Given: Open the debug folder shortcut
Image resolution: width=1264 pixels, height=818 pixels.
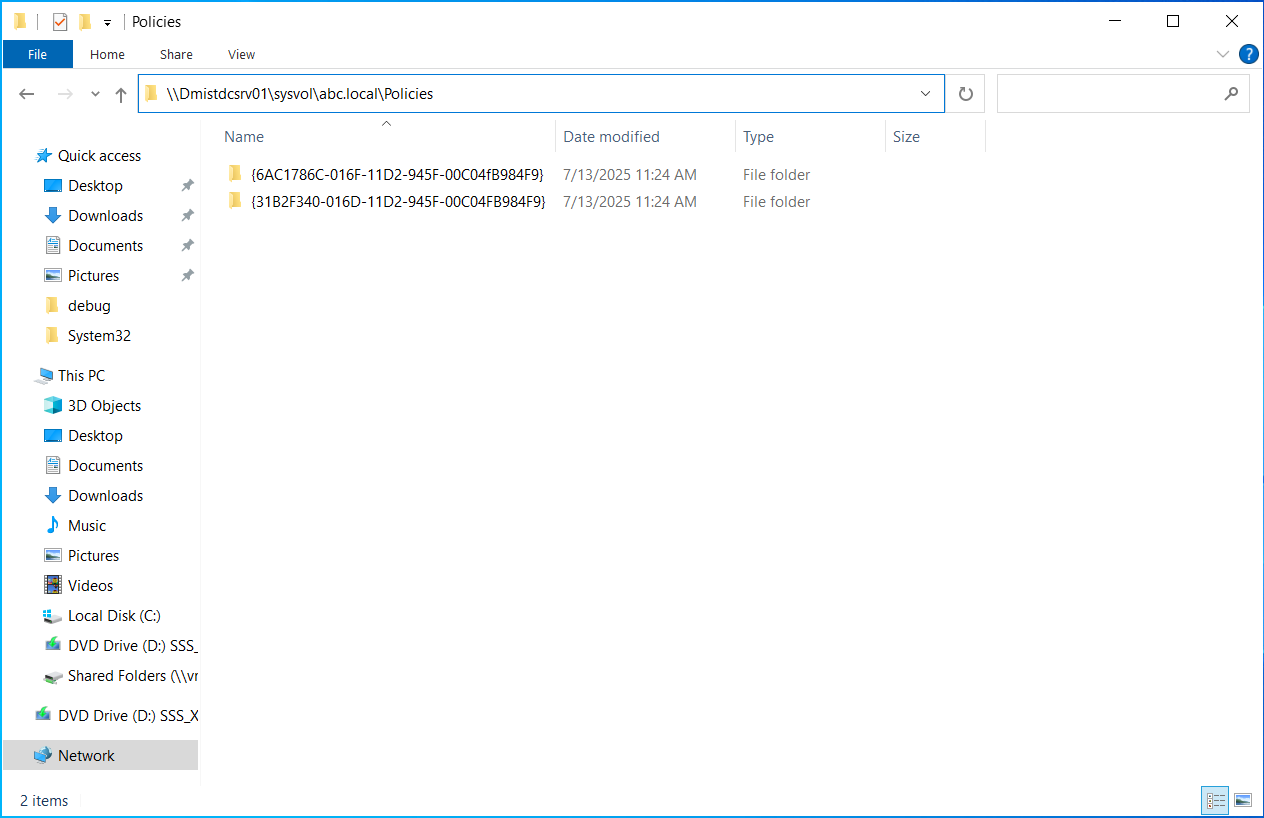Looking at the screenshot, I should tap(89, 306).
